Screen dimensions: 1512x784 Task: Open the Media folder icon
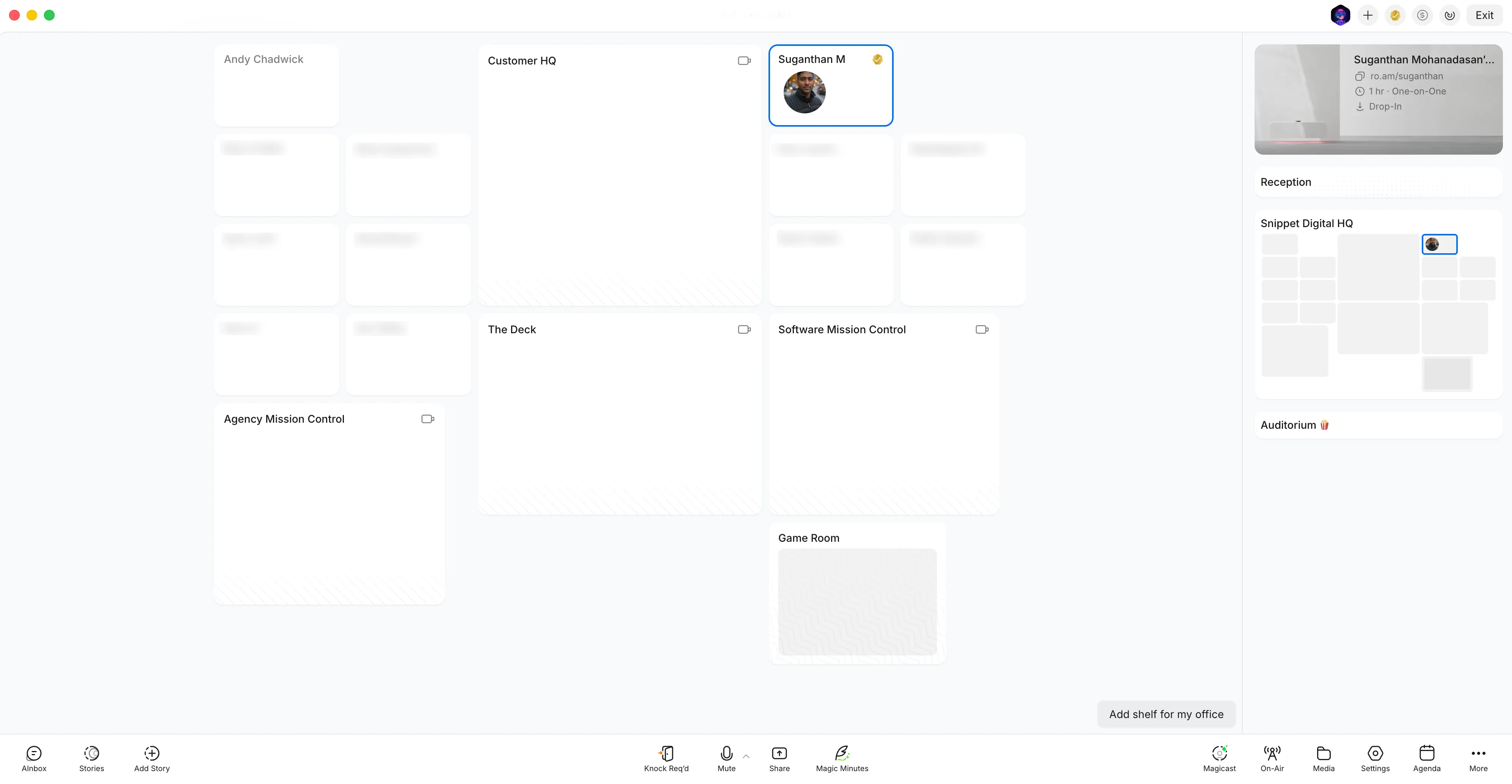(x=1324, y=753)
